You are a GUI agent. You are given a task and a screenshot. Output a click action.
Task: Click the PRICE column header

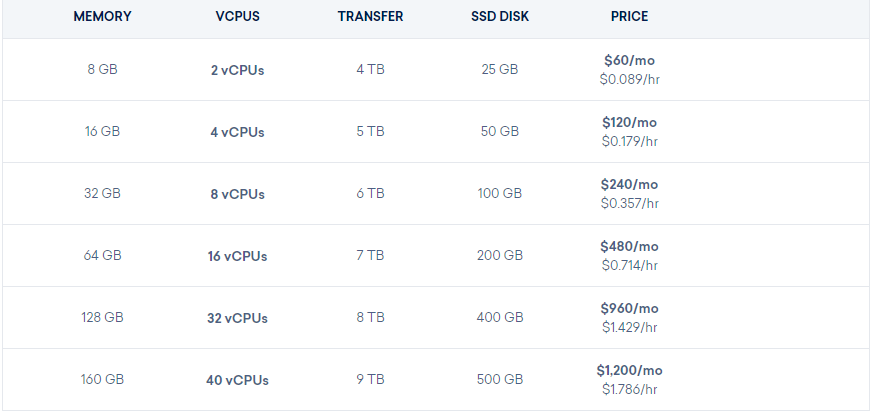629,16
